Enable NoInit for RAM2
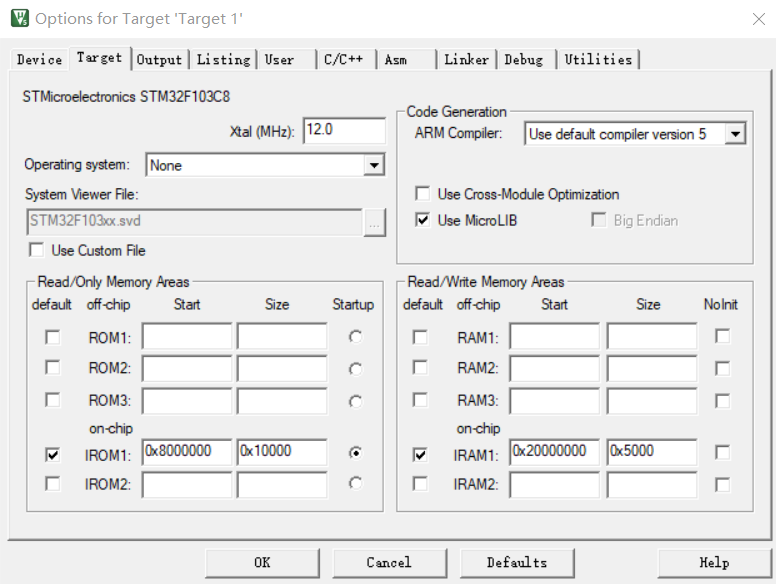The image size is (776, 584). 723,369
